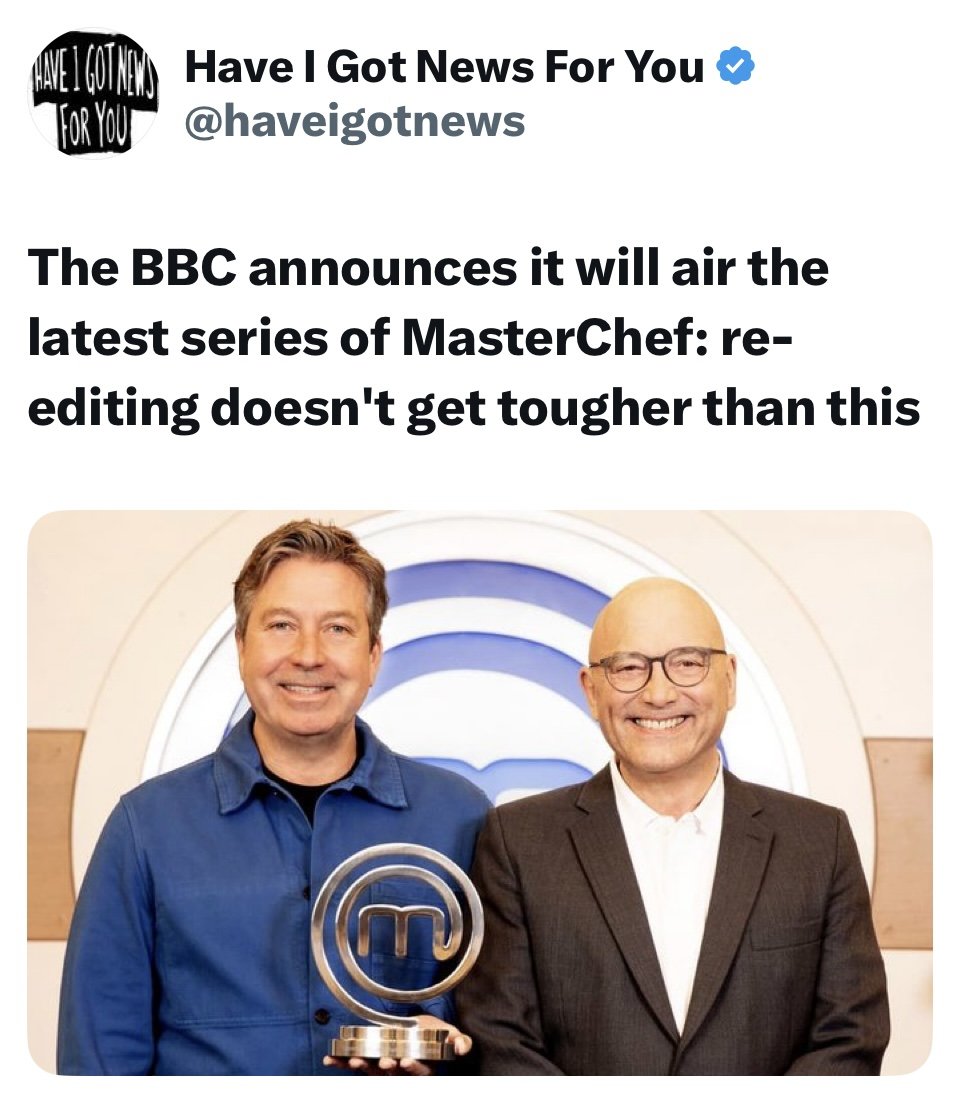This screenshot has width=960, height=1108.
Task: Visit the @haveigotnews handle link
Action: (355, 121)
